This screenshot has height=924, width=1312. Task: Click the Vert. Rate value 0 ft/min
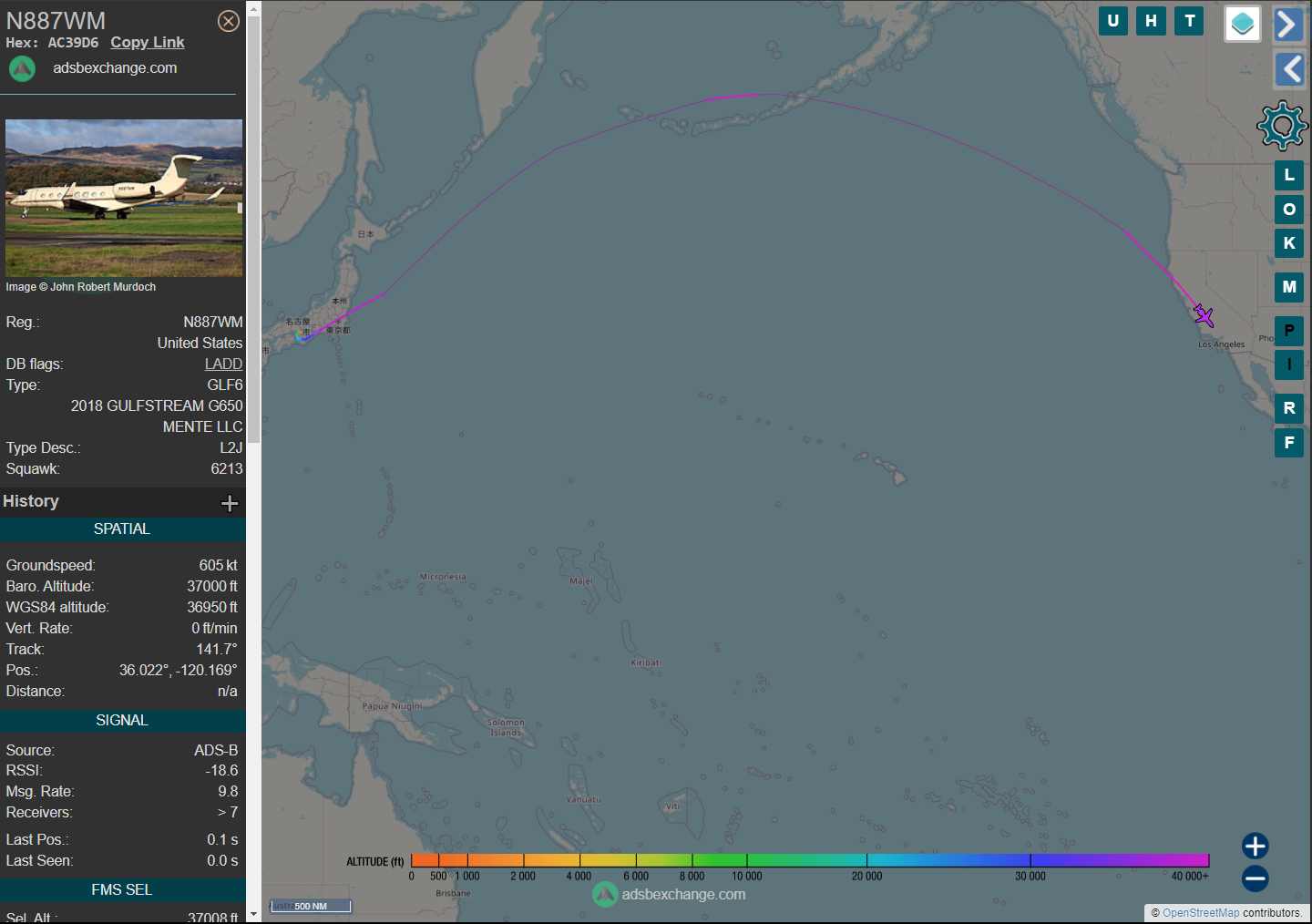tap(214, 629)
